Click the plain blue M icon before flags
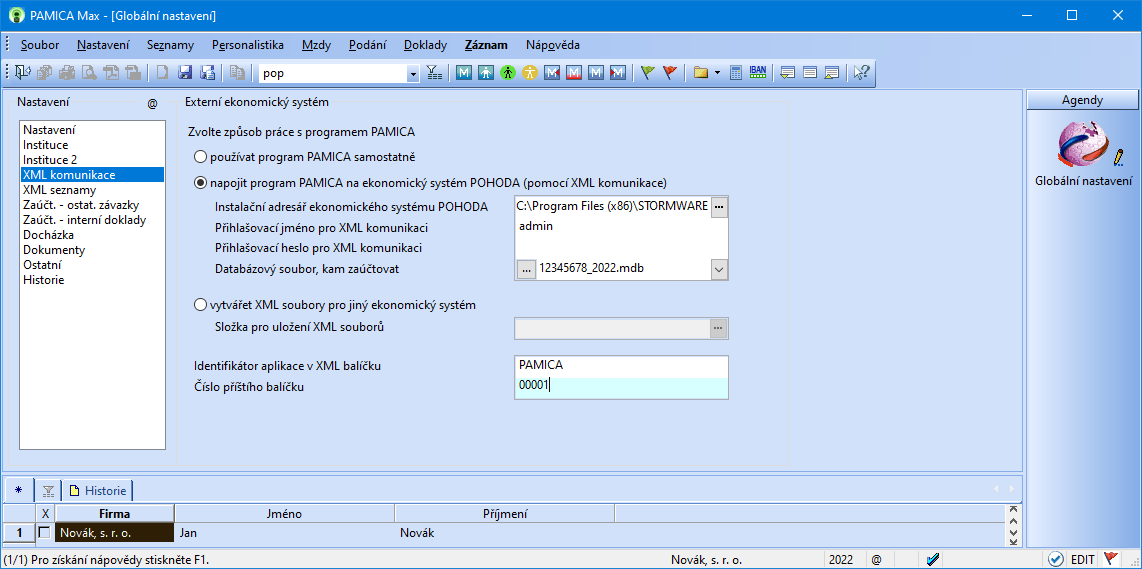 (x=596, y=72)
